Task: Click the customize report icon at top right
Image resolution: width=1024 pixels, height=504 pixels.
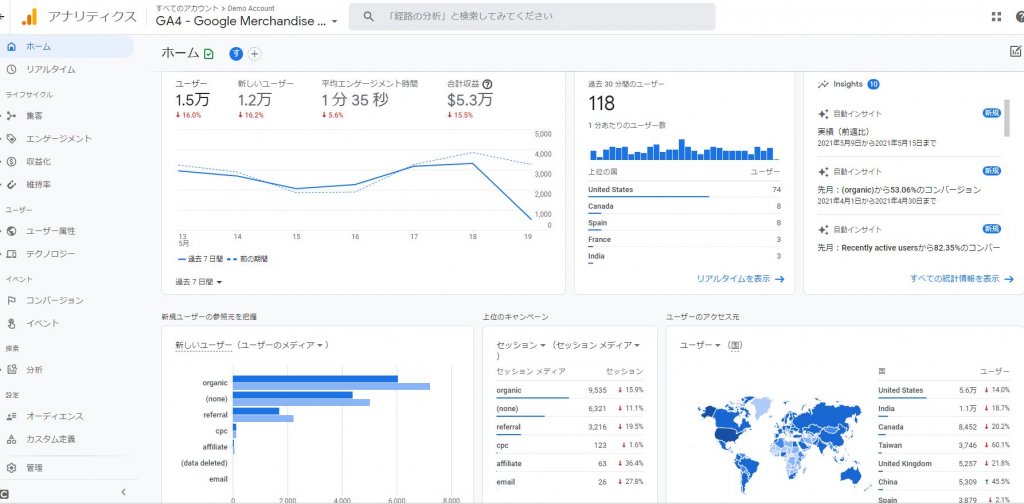Action: coord(1016,51)
